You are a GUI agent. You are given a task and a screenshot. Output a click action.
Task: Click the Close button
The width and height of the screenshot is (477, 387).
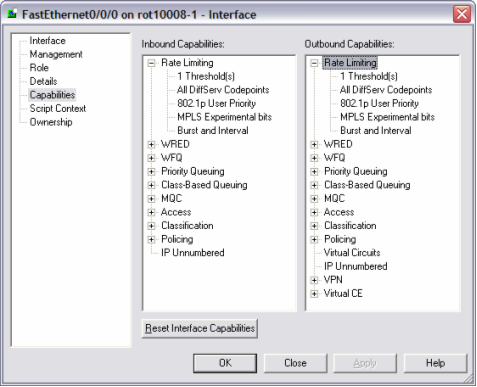(295, 363)
